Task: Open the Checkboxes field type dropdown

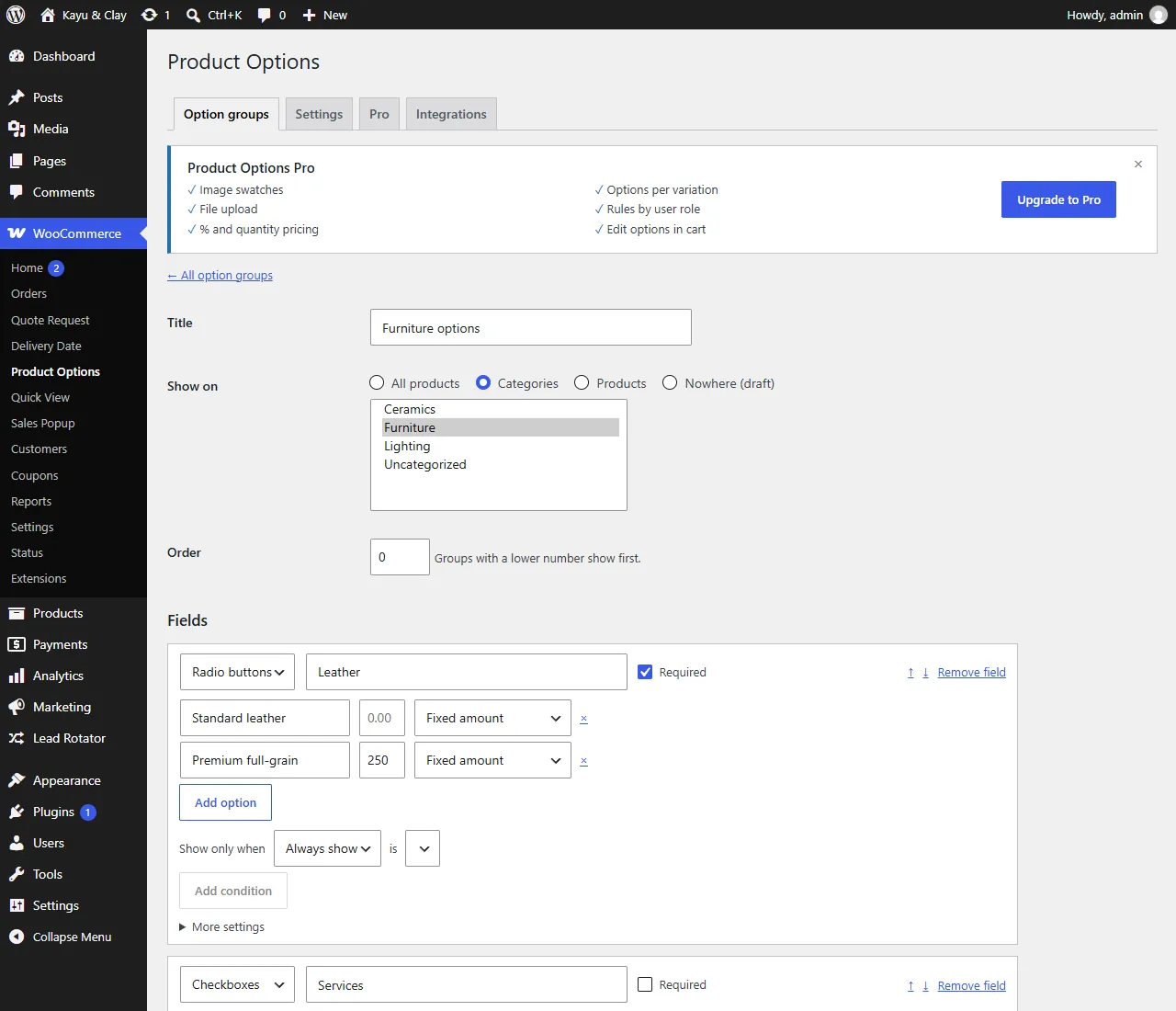Action: pos(237,984)
